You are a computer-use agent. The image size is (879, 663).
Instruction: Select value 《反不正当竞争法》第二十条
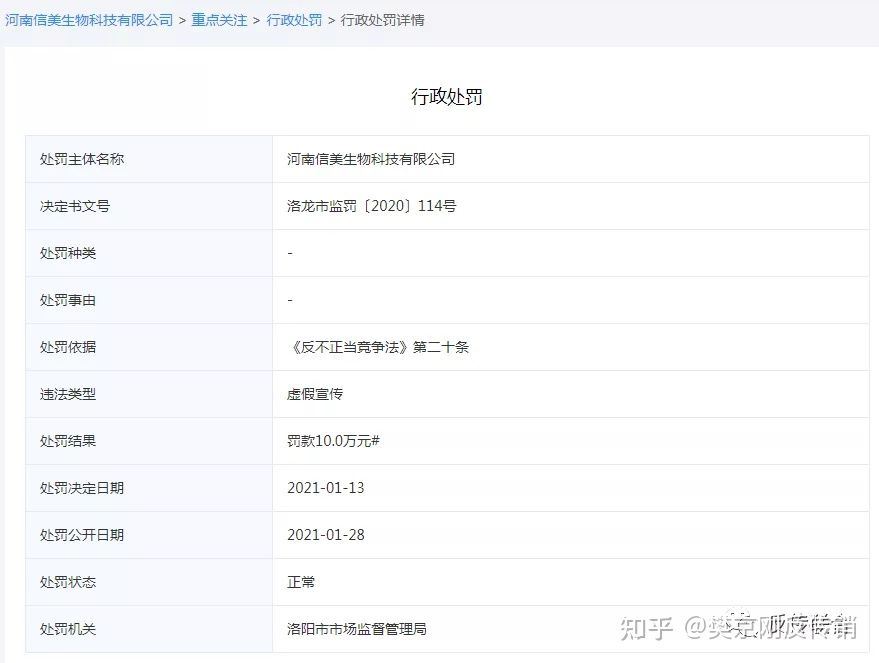[x=378, y=347]
